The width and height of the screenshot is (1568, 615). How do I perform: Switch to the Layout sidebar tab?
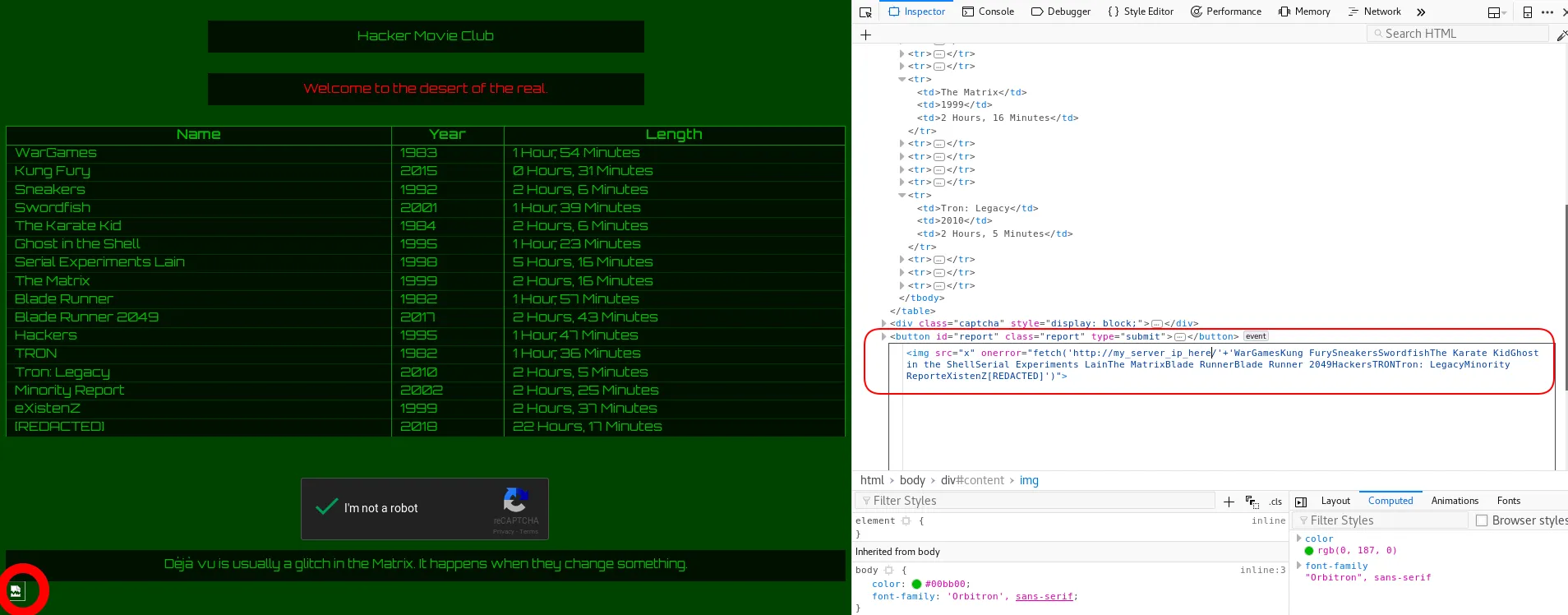coord(1335,501)
